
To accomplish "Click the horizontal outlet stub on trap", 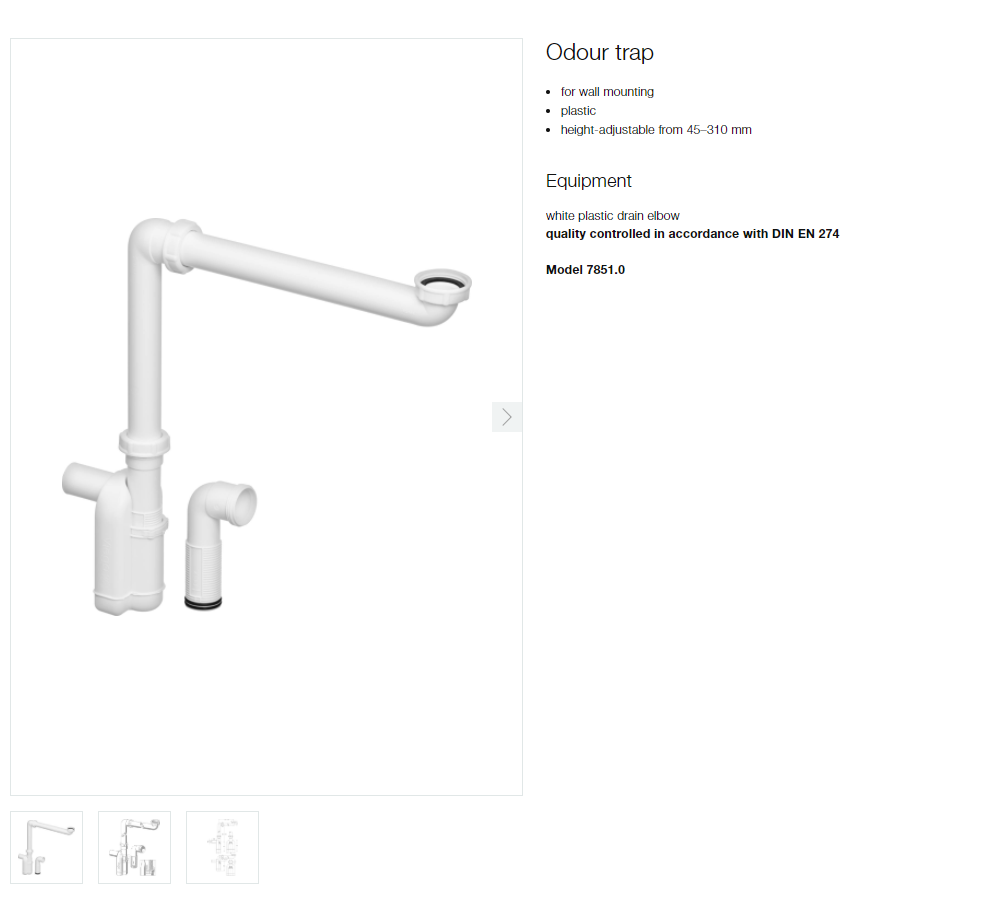I will coord(81,480).
